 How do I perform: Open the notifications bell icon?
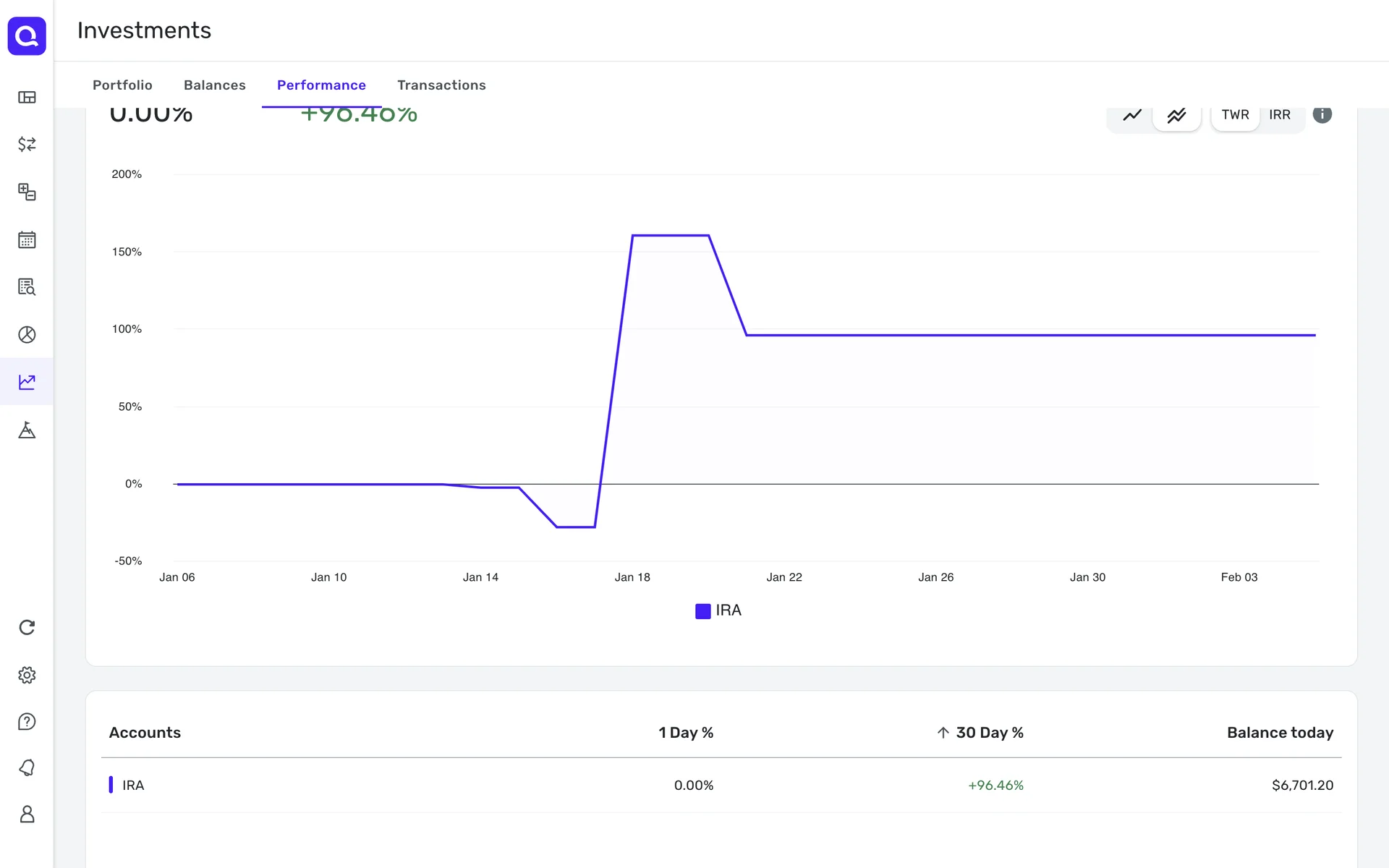point(27,767)
